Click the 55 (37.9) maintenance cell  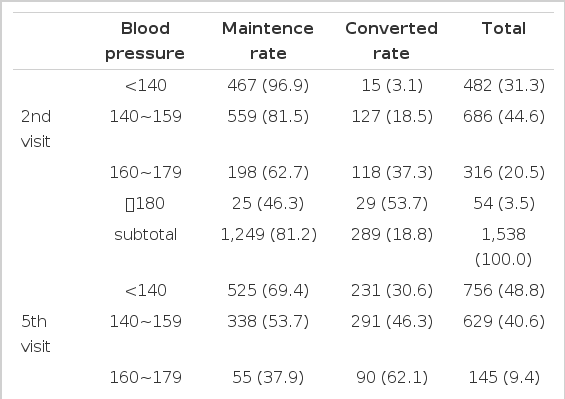[x=268, y=377]
